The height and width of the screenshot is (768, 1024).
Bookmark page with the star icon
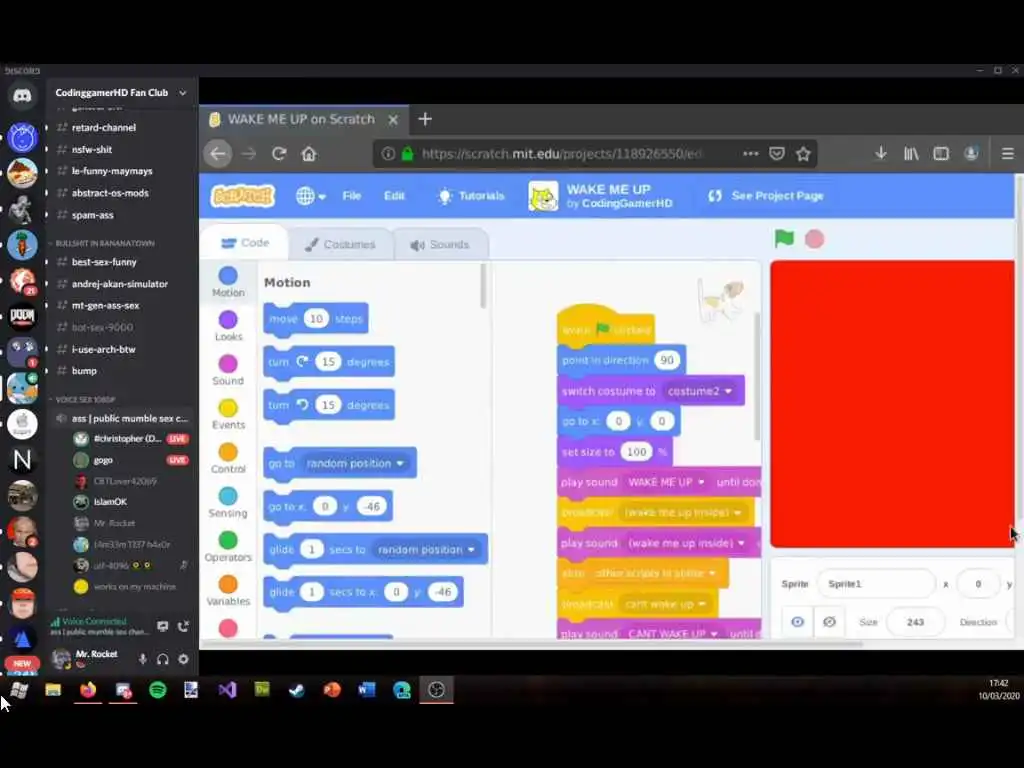point(803,153)
